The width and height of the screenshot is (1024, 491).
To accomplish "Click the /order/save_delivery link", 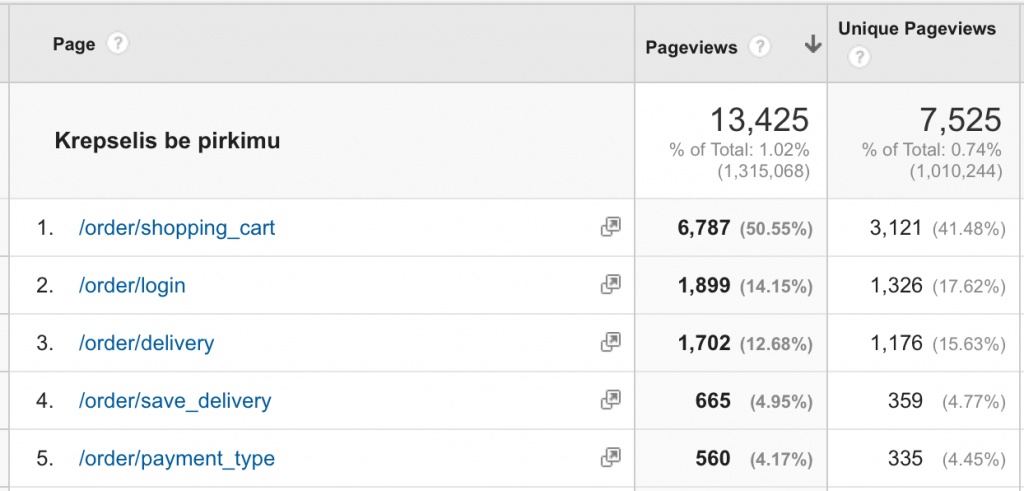I will coord(175,402).
